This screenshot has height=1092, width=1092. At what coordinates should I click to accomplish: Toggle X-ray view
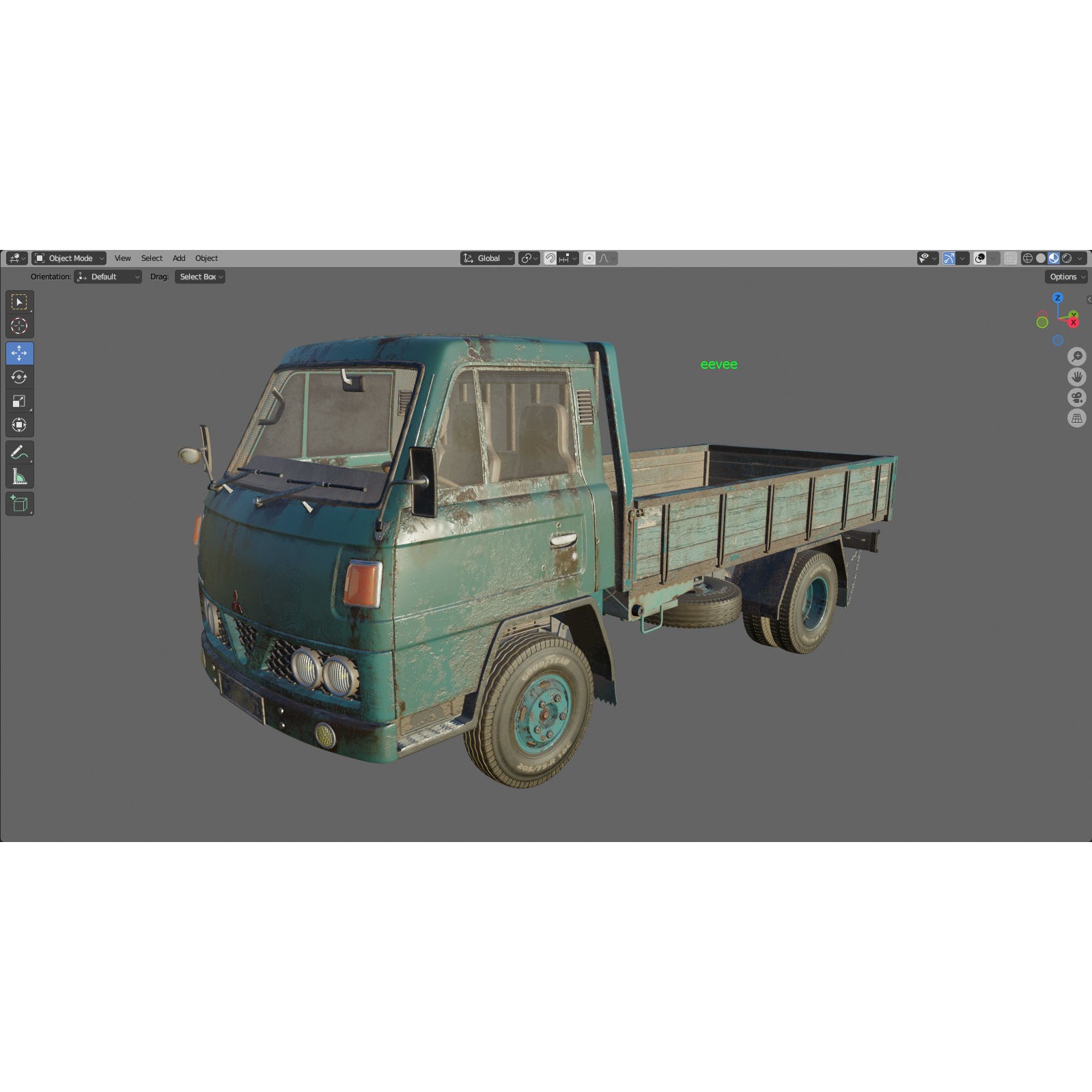click(x=1010, y=258)
